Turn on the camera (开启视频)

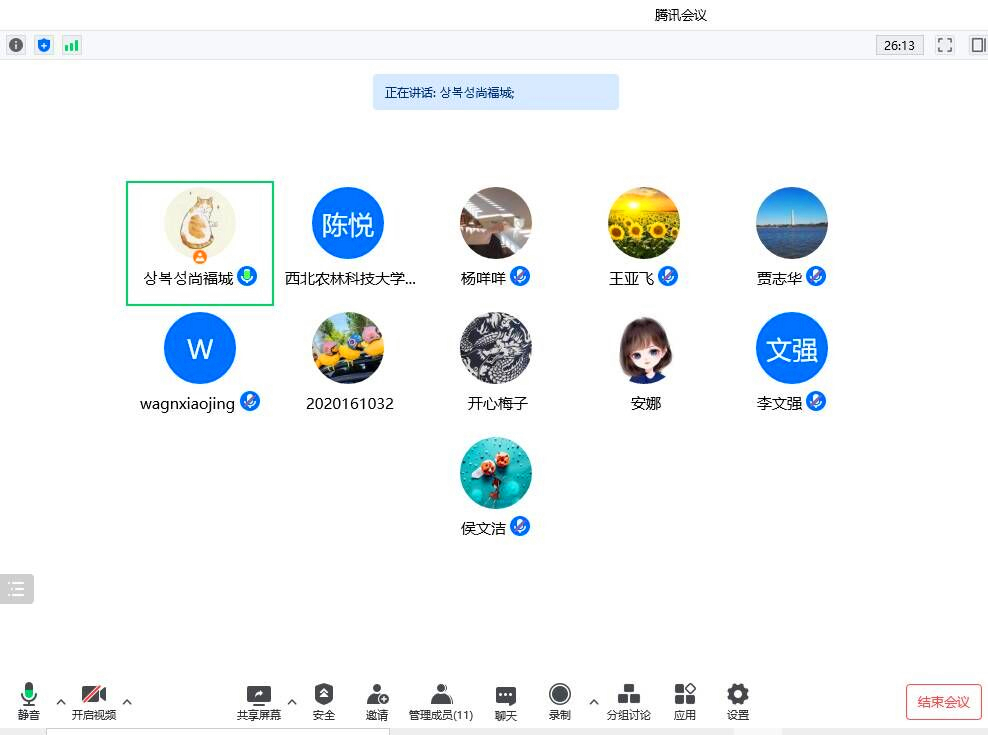pyautogui.click(x=94, y=701)
